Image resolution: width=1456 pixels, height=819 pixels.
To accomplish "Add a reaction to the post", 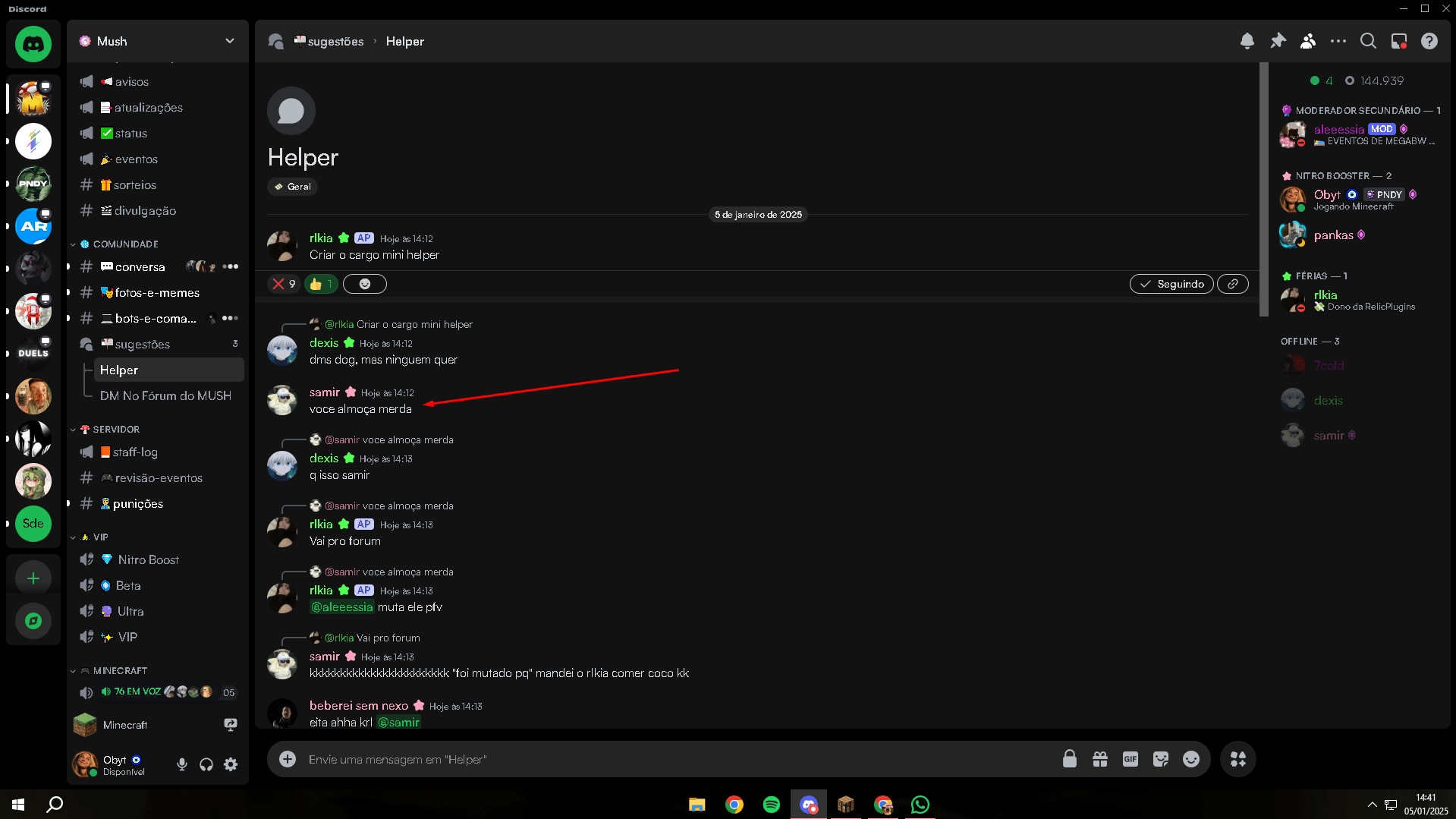I will (x=365, y=284).
